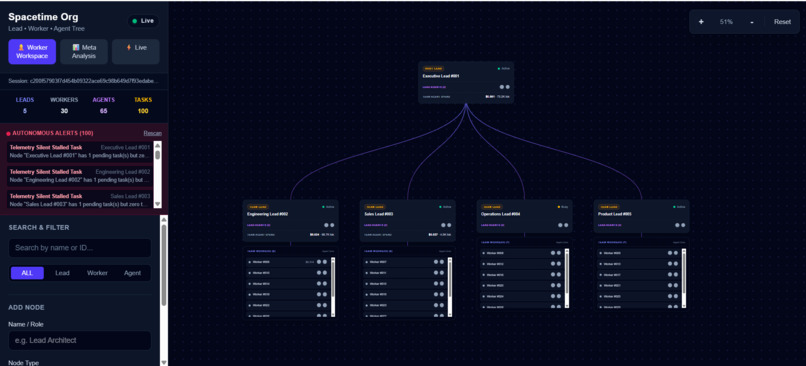Open the Live view with lightning icon
The height and width of the screenshot is (366, 806).
click(x=136, y=51)
